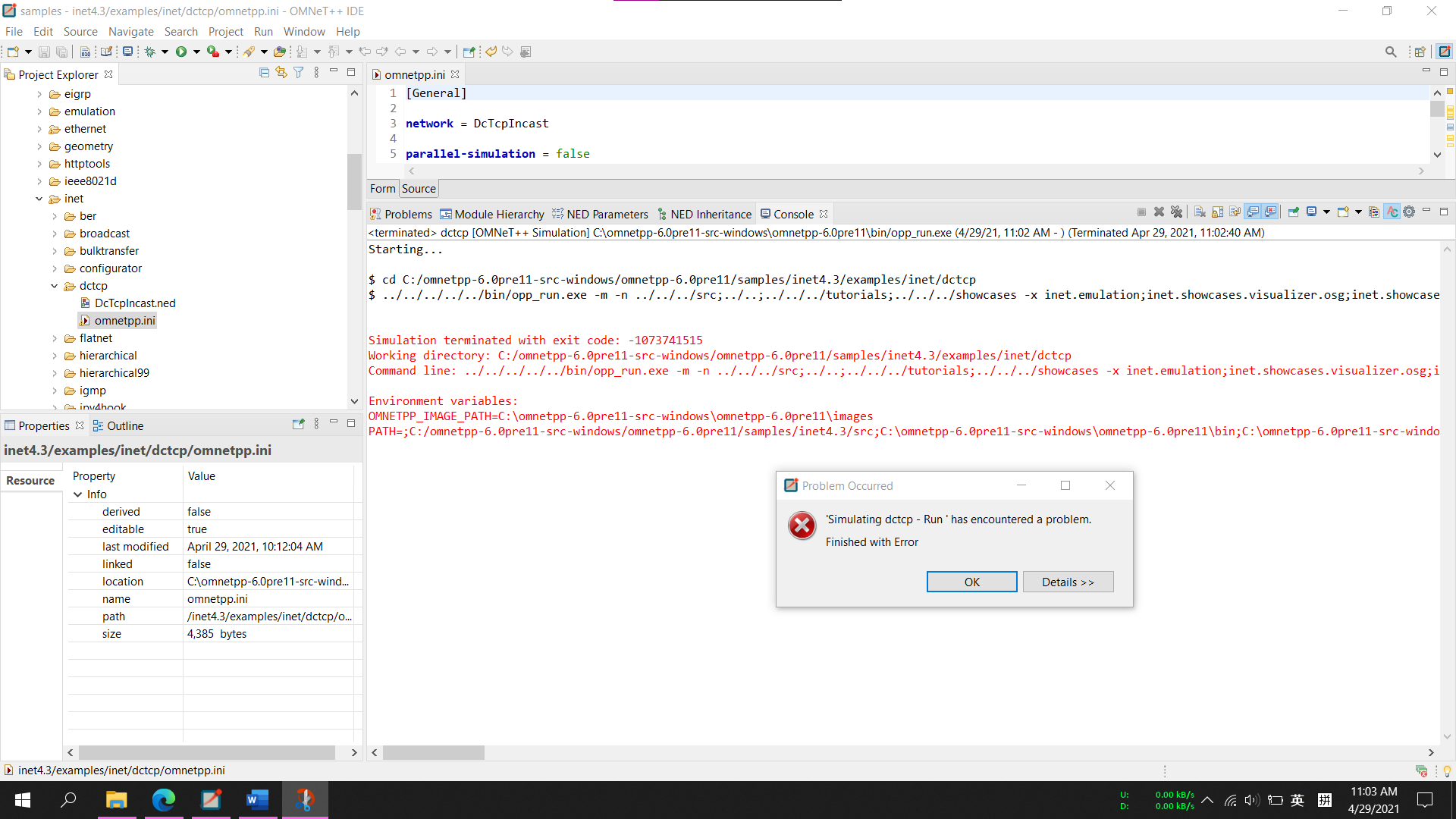Toggle the Console character style 'A' button
1456x819 pixels.
(x=1392, y=212)
